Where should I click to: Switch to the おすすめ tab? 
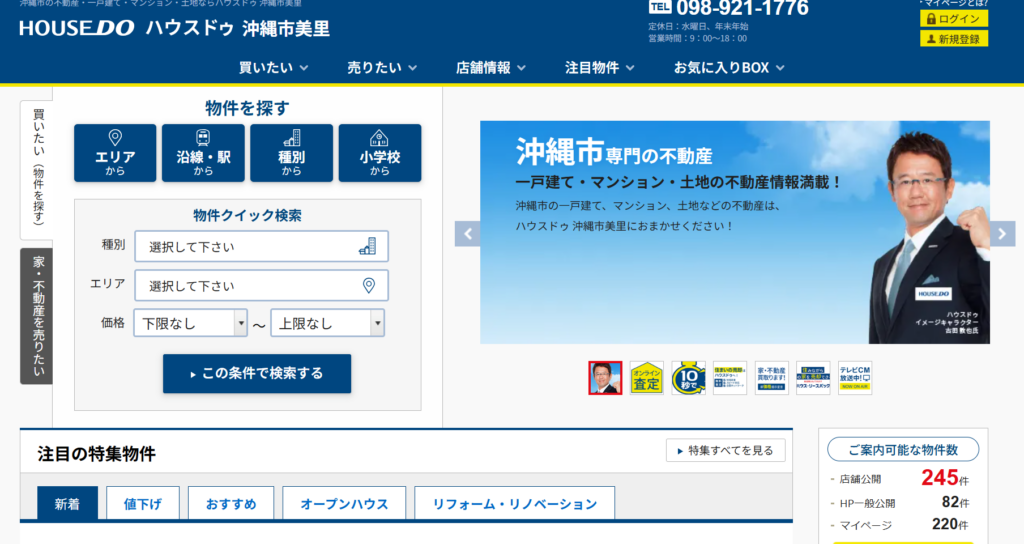[231, 504]
